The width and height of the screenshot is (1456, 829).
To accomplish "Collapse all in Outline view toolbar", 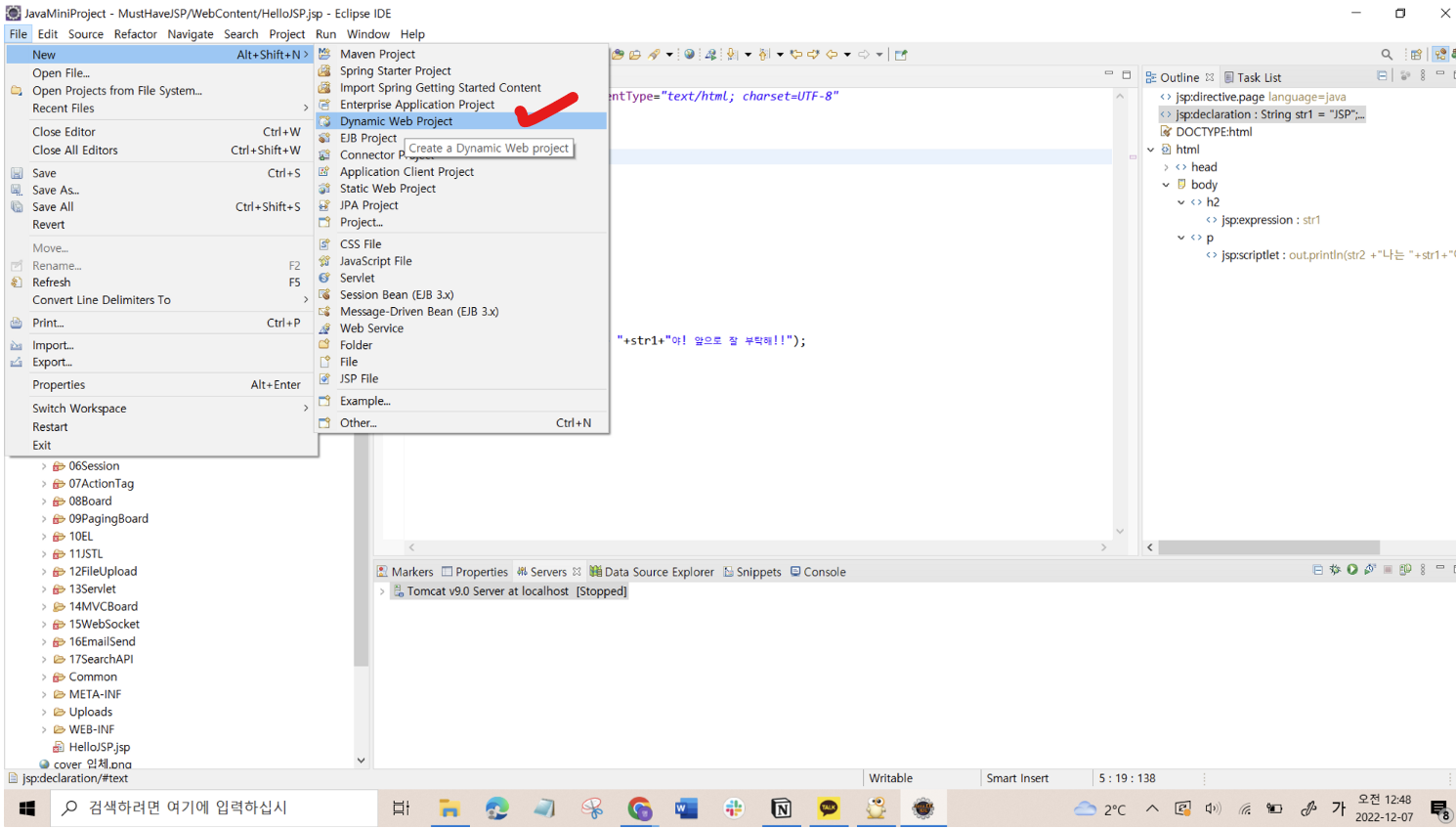I will point(1382,76).
